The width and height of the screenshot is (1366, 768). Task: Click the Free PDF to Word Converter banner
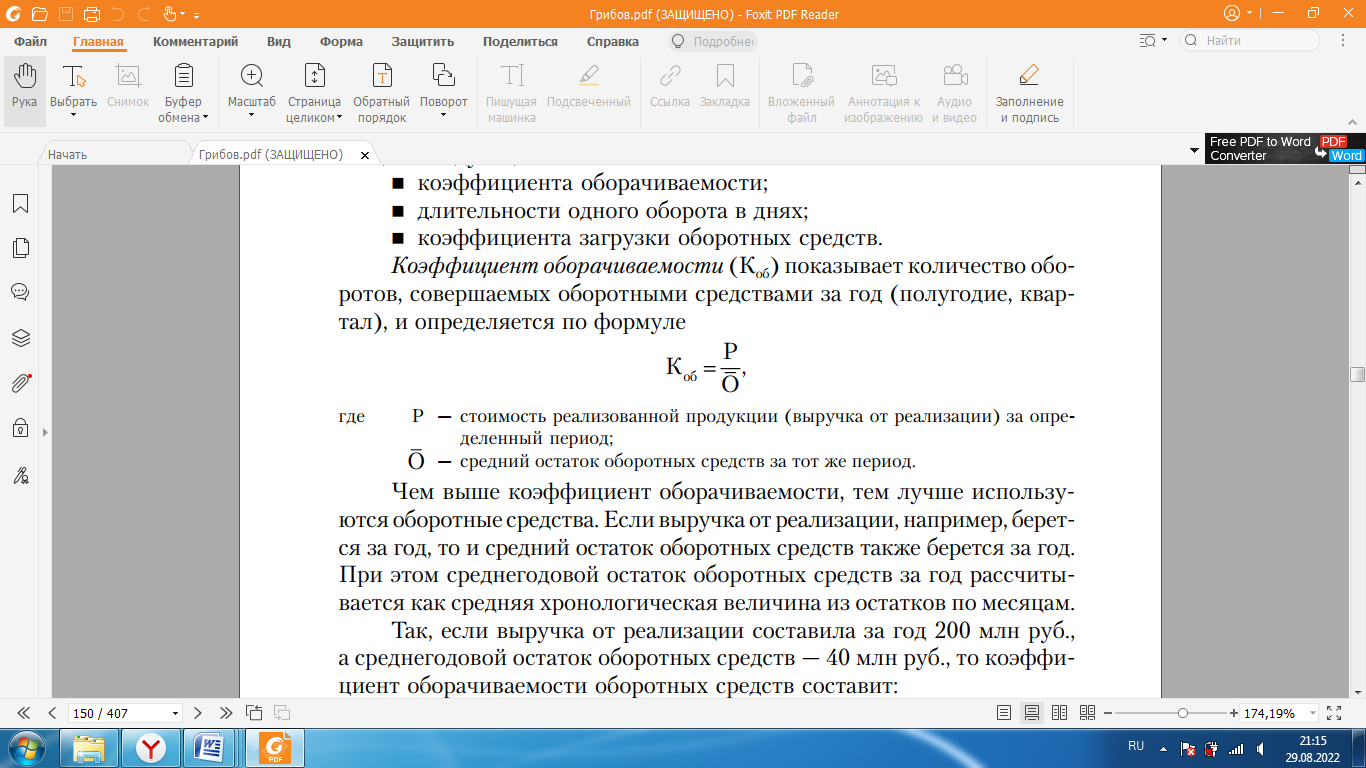[1285, 148]
